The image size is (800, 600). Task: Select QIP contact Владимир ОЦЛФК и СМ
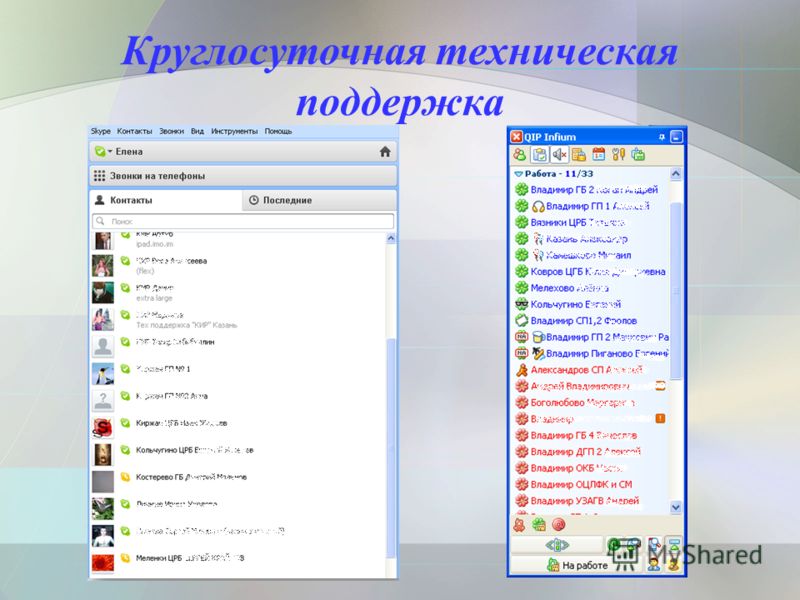(x=590, y=484)
